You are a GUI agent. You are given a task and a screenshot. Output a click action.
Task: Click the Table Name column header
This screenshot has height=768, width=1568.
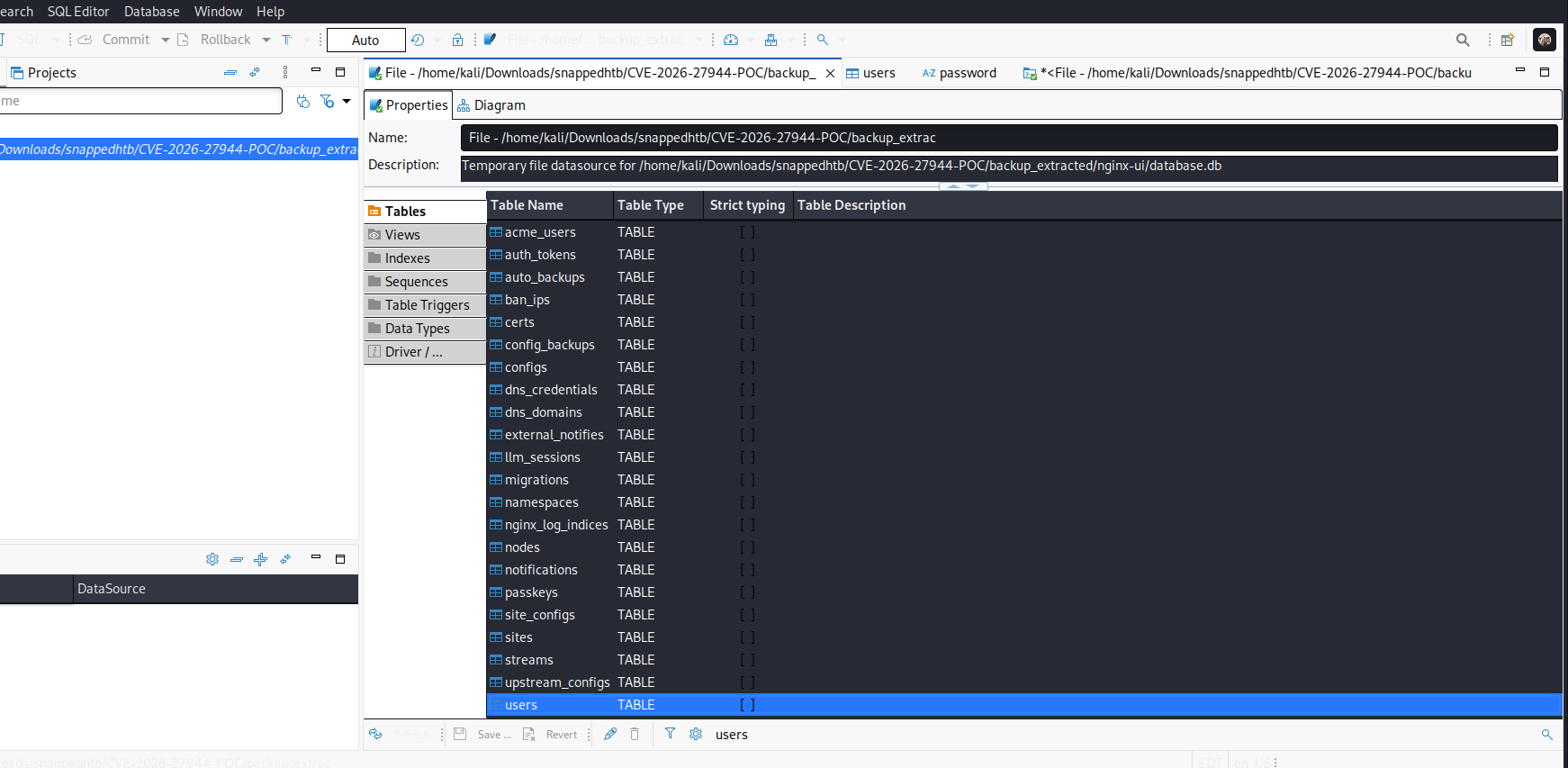point(527,205)
